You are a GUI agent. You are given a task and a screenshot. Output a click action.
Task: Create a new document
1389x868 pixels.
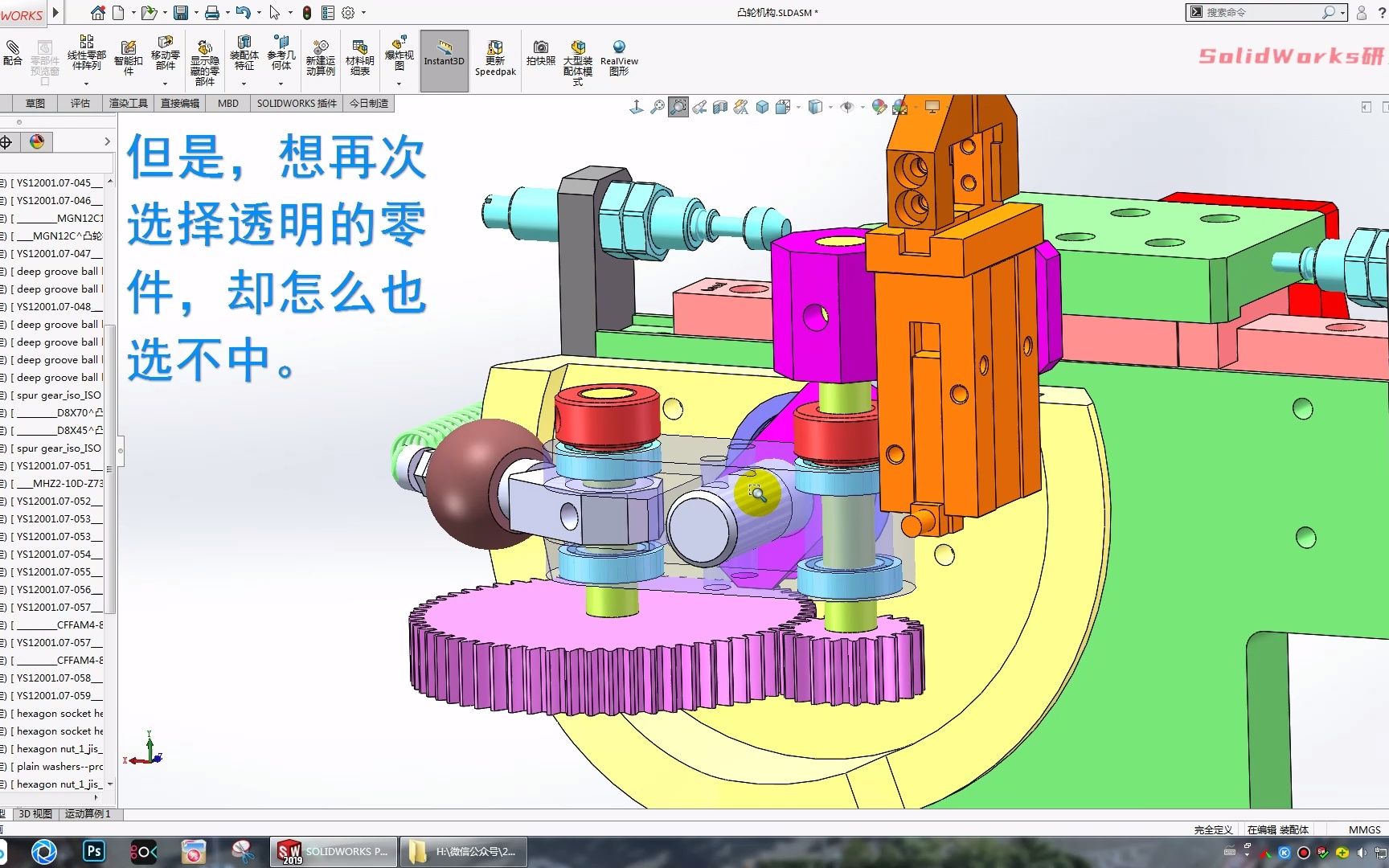click(x=119, y=13)
